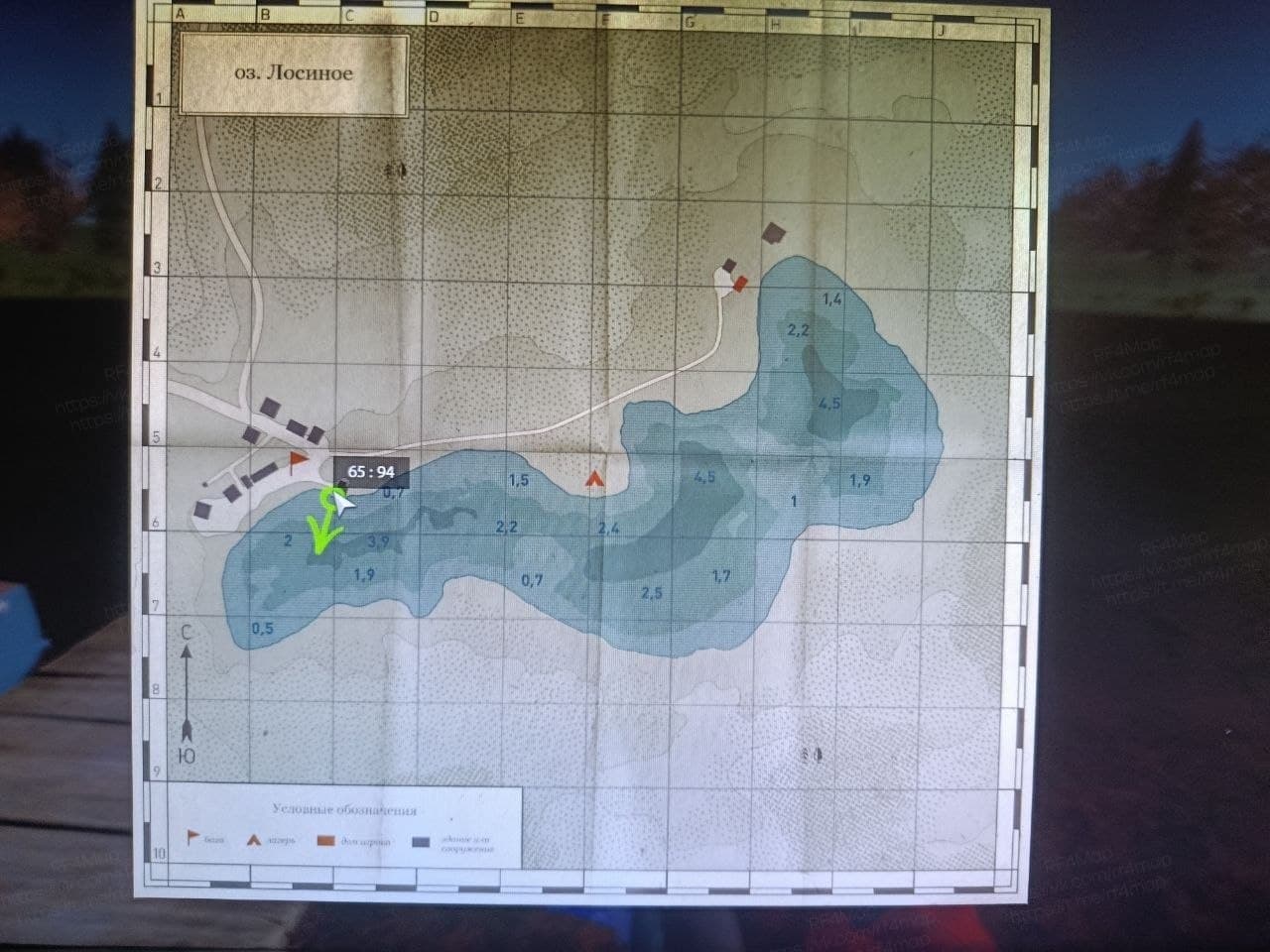
Task: Click the coordinate tooltip showing 65 : 94
Action: click(x=372, y=472)
